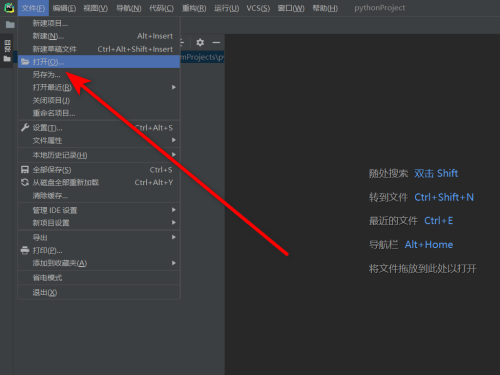Open the 重构(R) menu

click(194, 8)
